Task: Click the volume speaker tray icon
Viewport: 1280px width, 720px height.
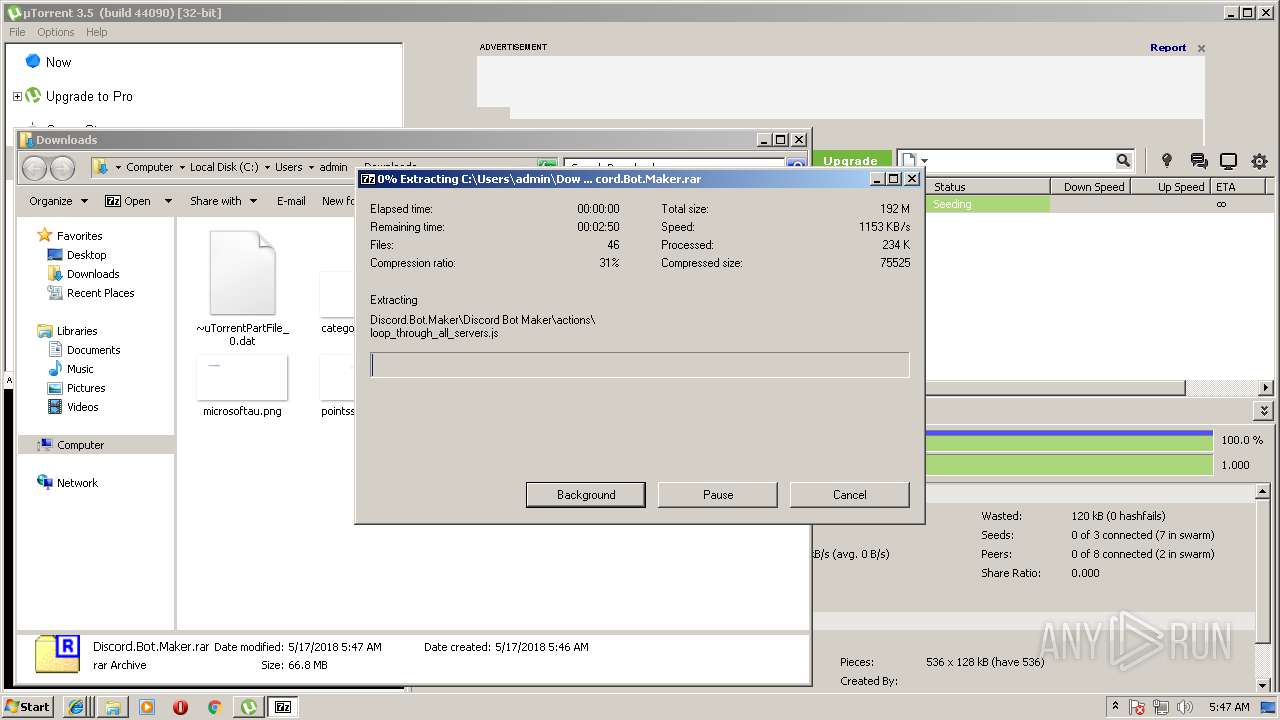Action: point(1186,707)
